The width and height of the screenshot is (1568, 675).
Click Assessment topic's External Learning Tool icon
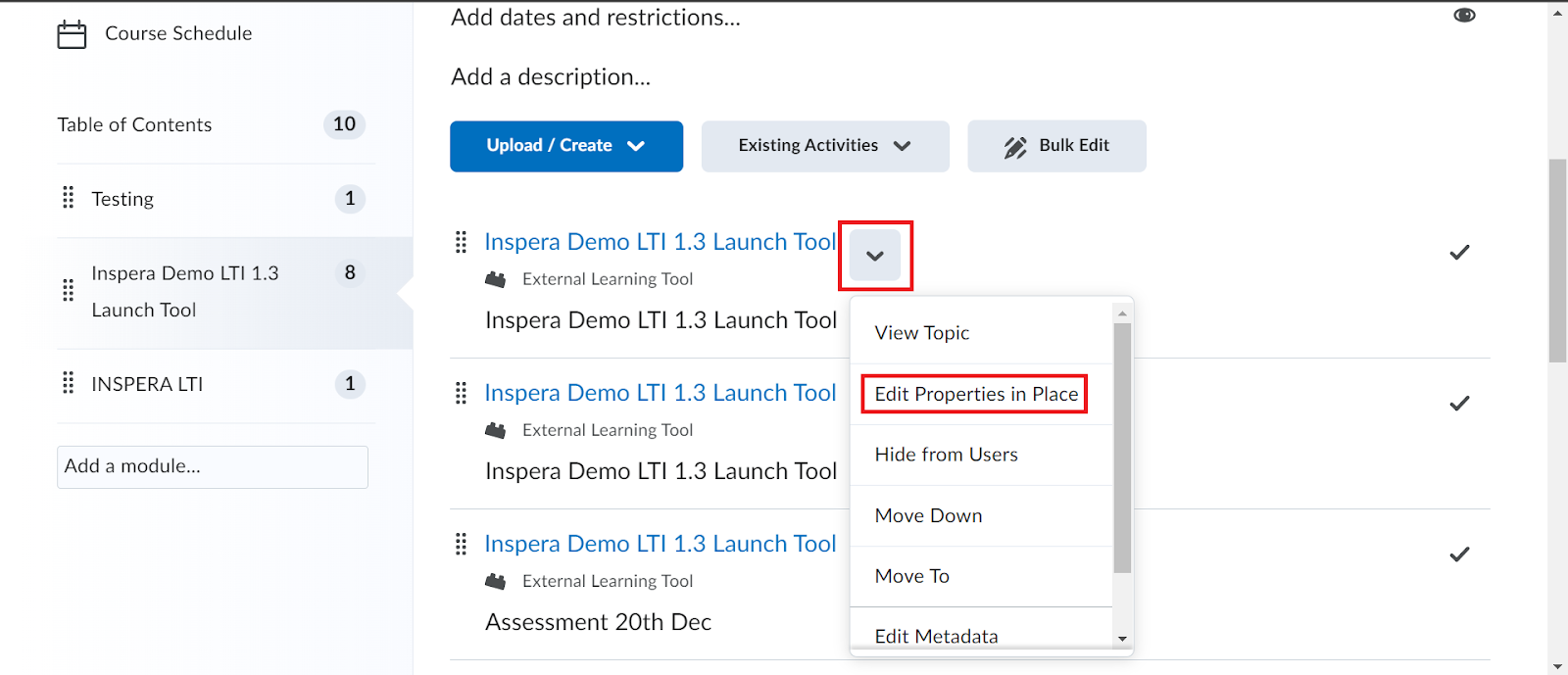496,582
